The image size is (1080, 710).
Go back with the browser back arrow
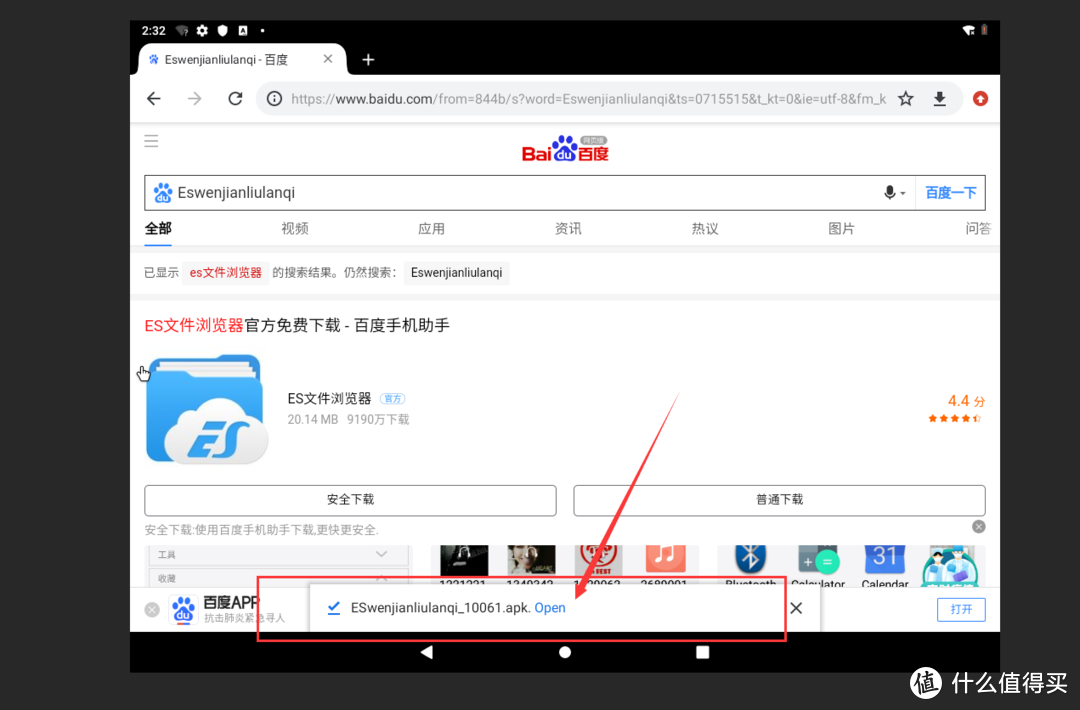coord(154,99)
